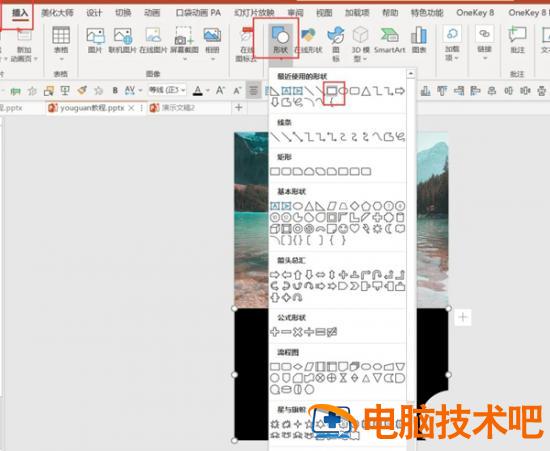This screenshot has width=550, height=451.
Task: Switch to the 切换 tab
Action: (123, 13)
